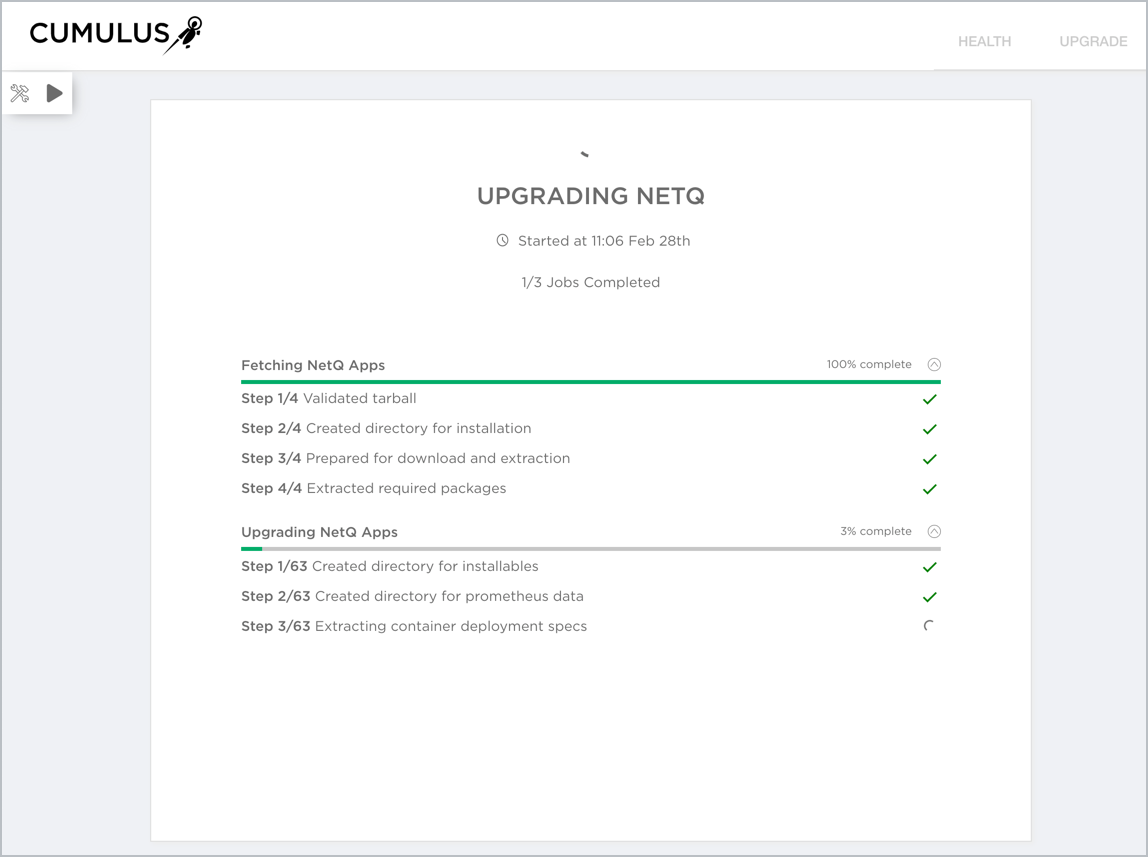The width and height of the screenshot is (1148, 857).
Task: Click the Fetching NetQ Apps heading
Action: coord(313,365)
